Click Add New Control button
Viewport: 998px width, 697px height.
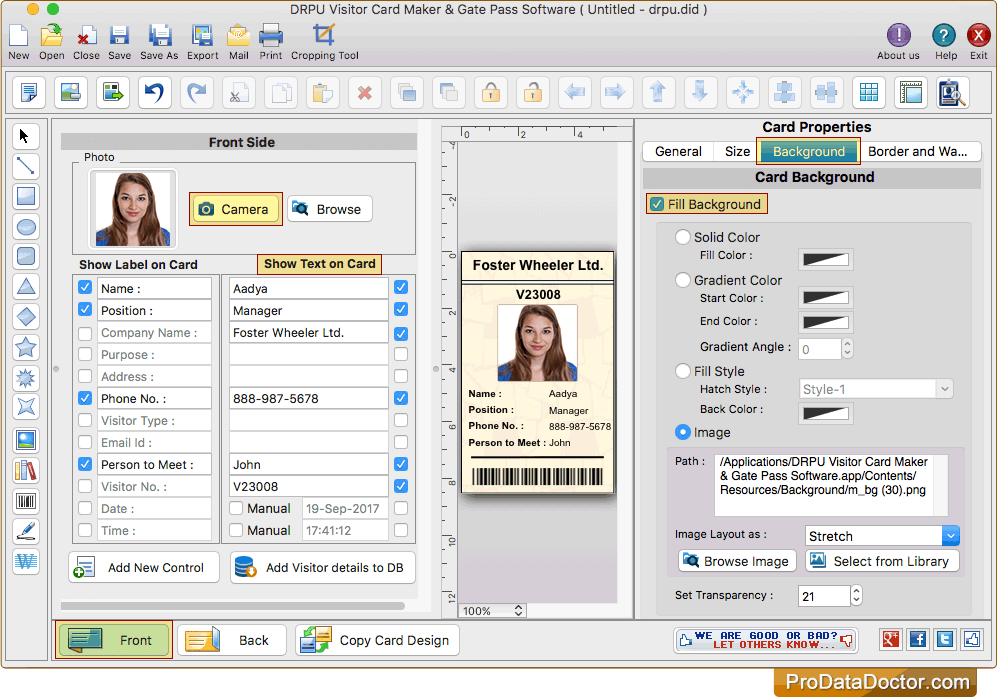coord(144,568)
